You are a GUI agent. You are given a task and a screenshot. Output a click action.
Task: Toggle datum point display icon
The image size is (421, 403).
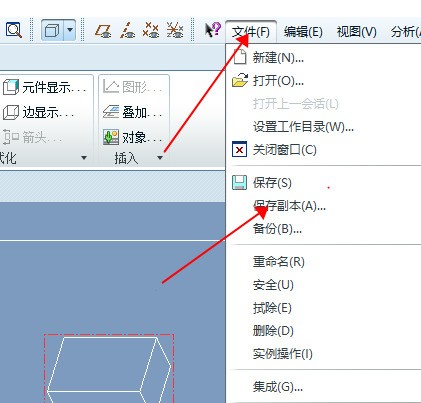click(151, 30)
